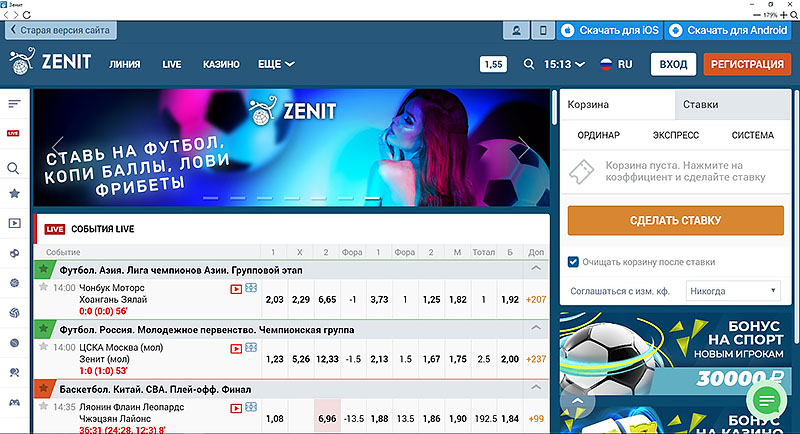The image size is (800, 434).
Task: Reload the page in browser toolbar
Action: click(27, 15)
